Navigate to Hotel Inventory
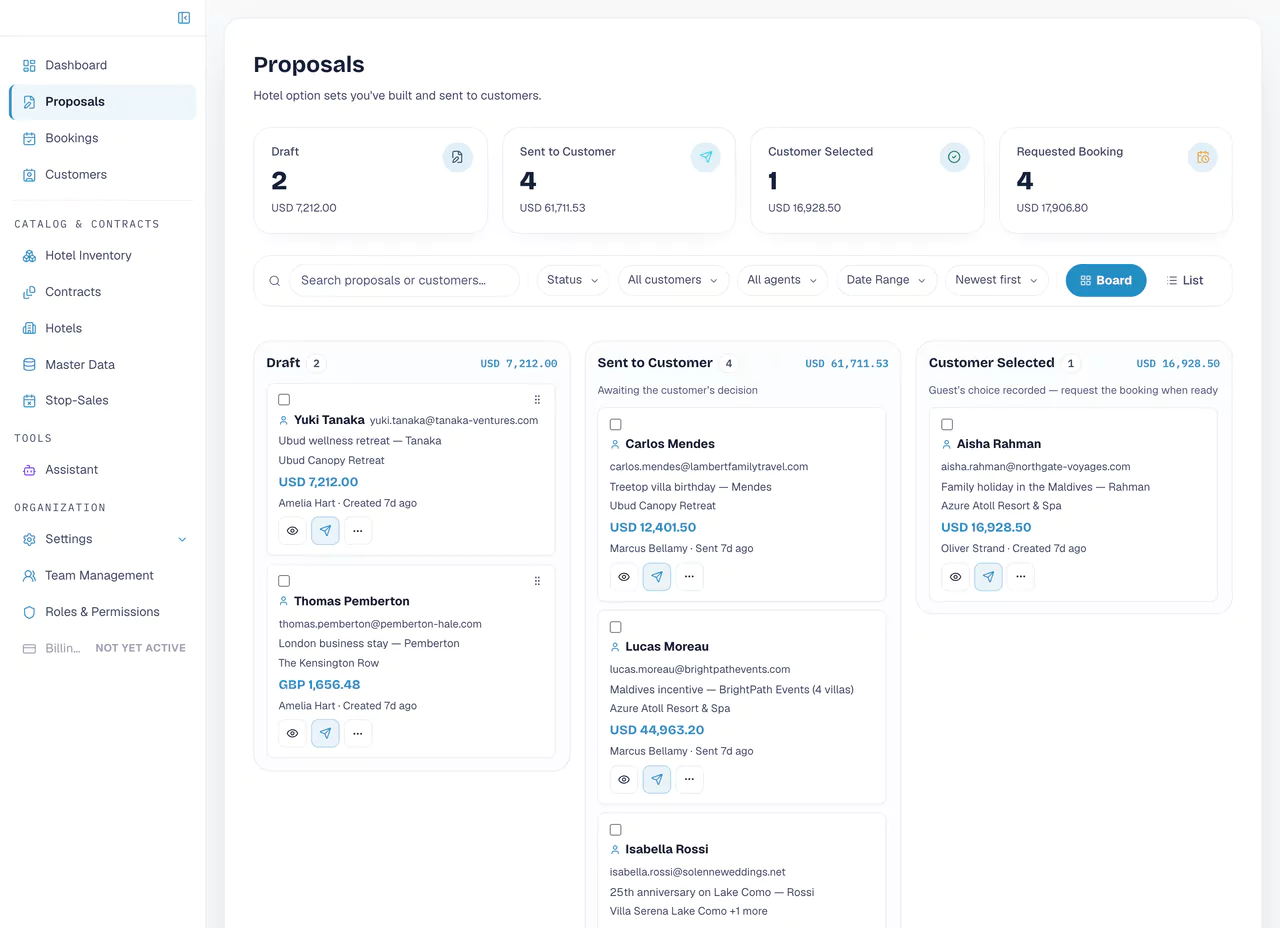 [102, 255]
